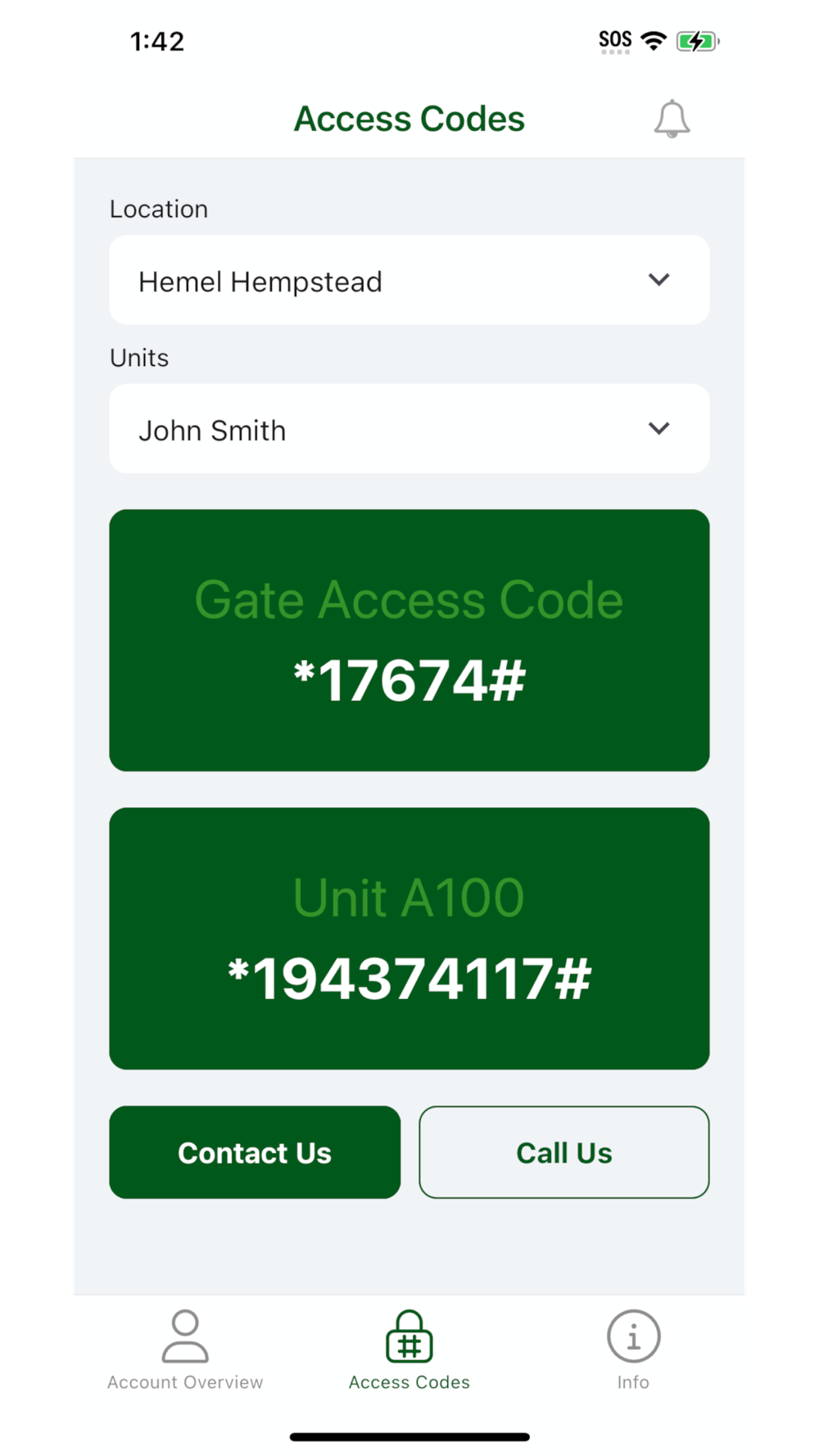Tap the Call Us button
Screen dimensions: 819x1456
[564, 1152]
